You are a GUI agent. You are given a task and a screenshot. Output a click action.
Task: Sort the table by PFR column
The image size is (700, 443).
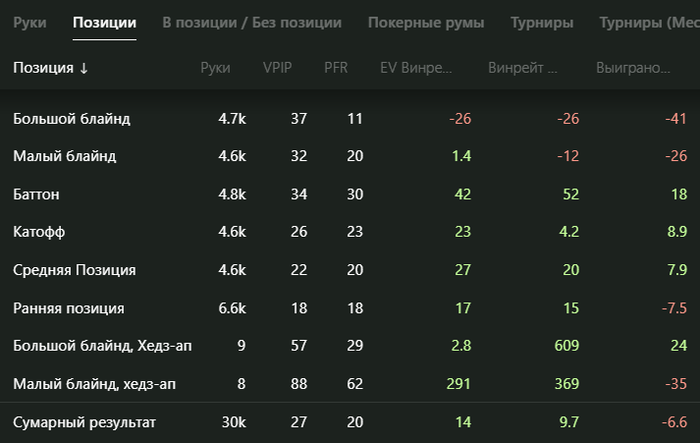pos(337,68)
